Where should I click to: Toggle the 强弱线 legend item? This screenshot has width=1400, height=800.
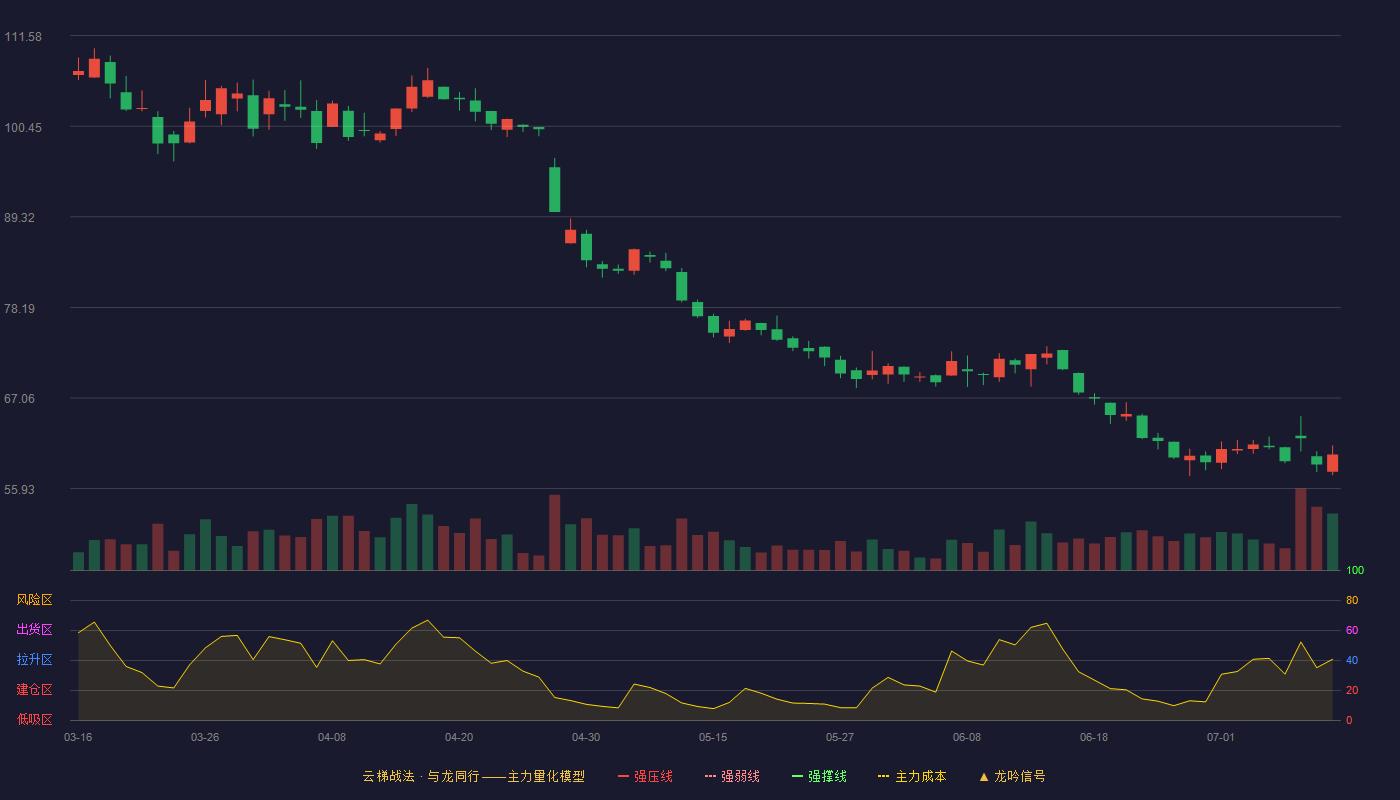tap(732, 776)
